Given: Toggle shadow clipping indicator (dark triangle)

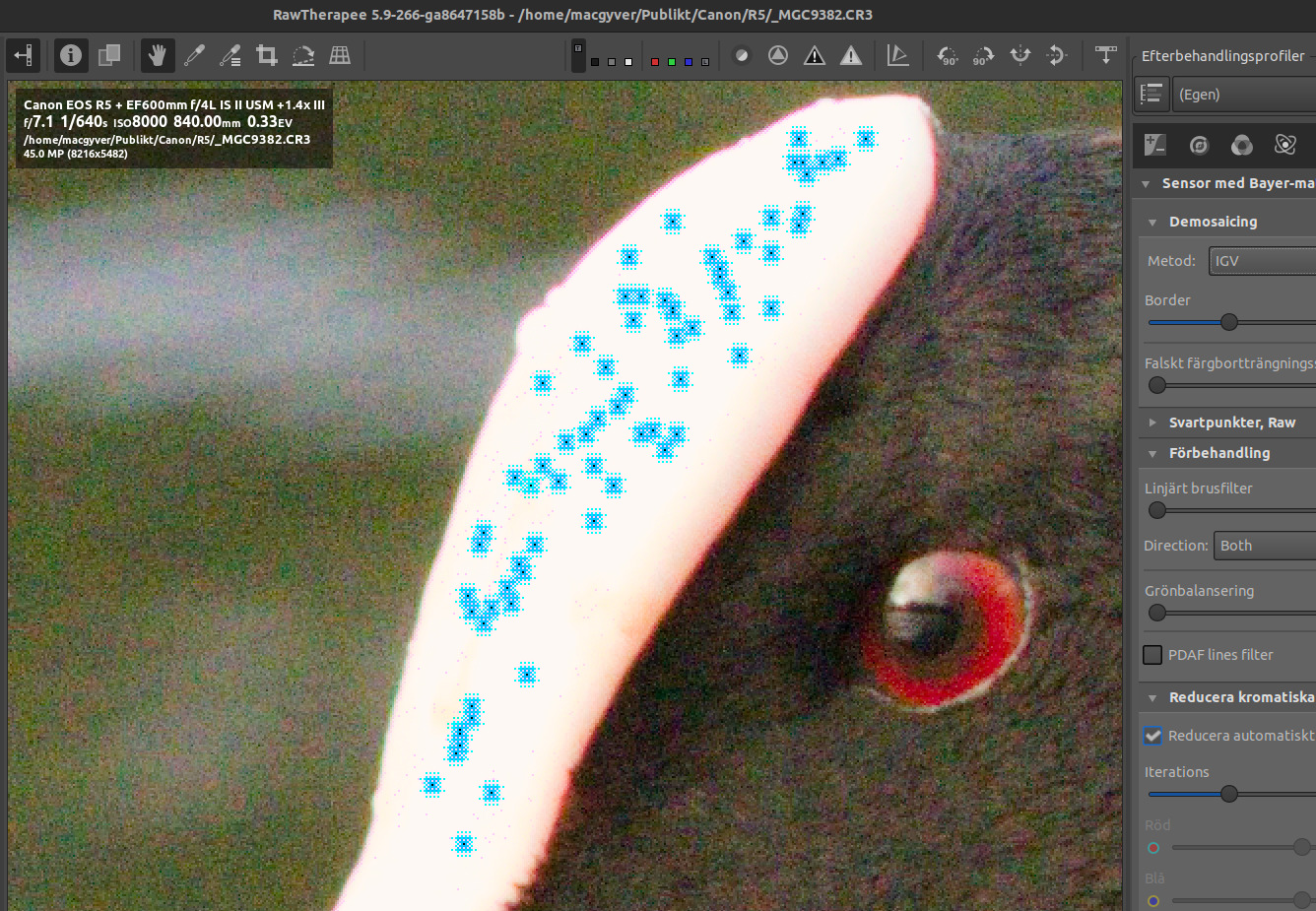Looking at the screenshot, I should pyautogui.click(x=815, y=55).
